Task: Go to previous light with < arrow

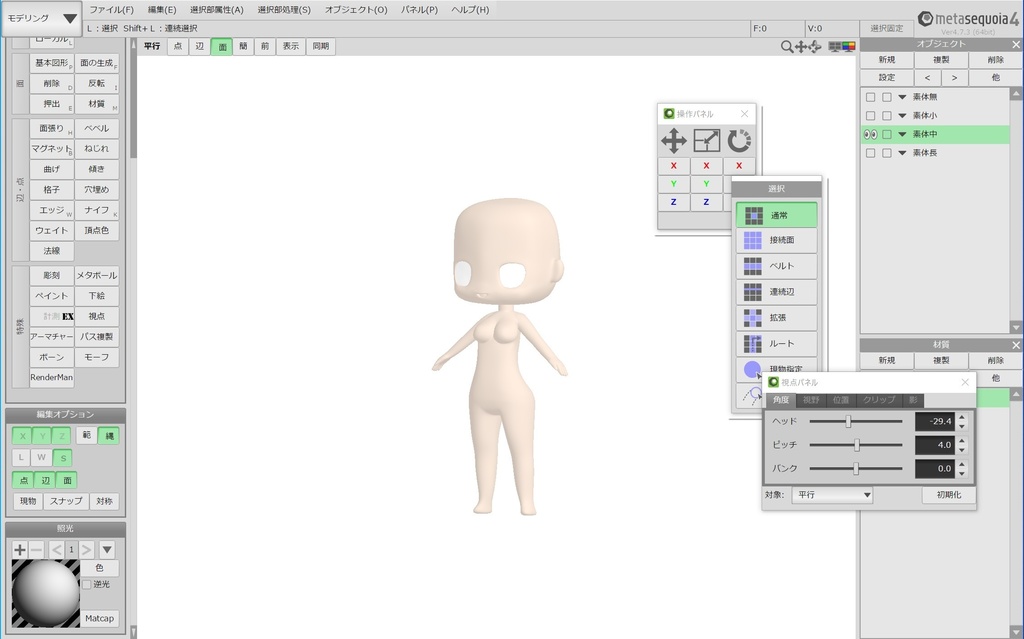Action: pos(57,549)
